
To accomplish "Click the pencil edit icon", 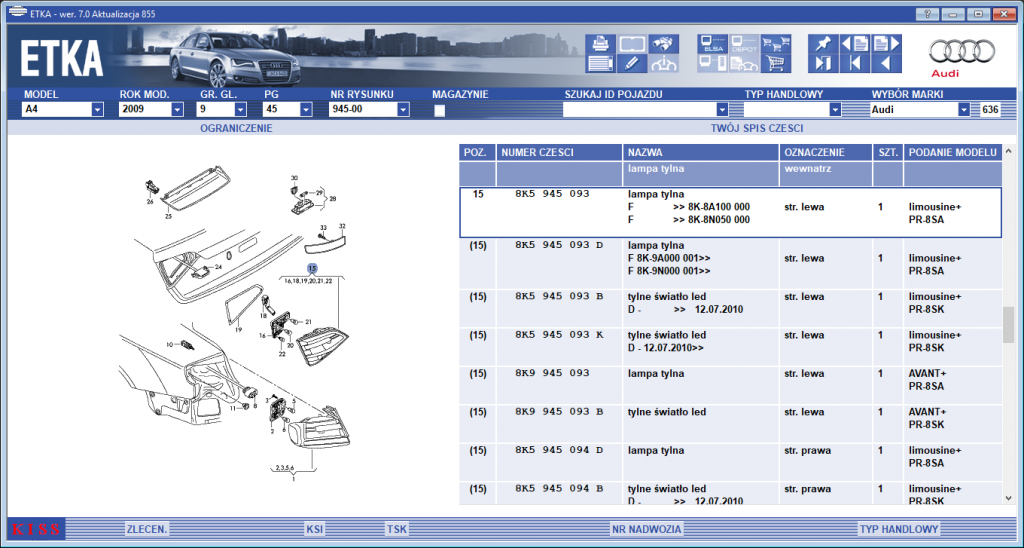I will pyautogui.click(x=632, y=63).
